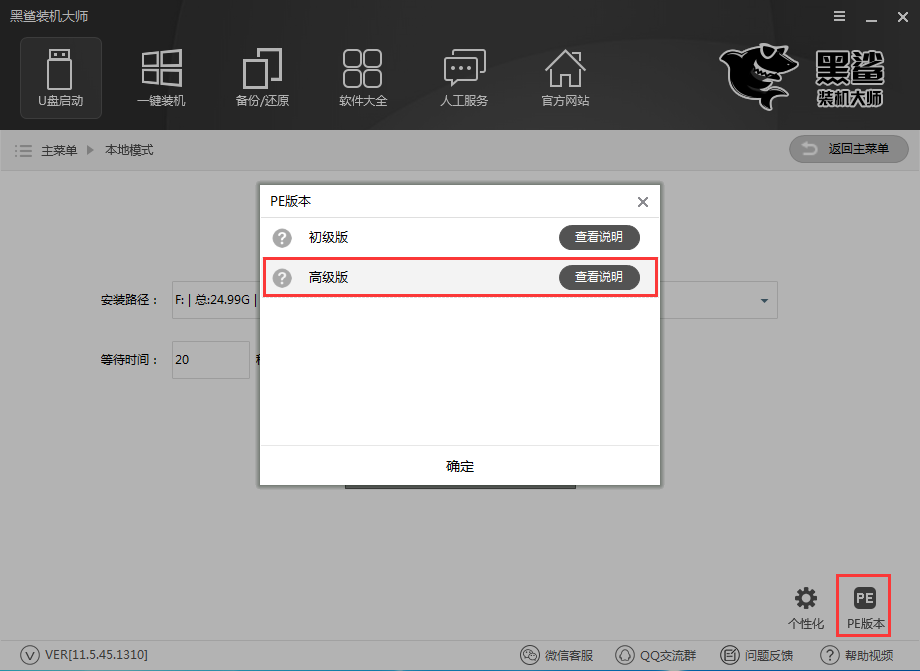Open the title bar hamburger menu
Screen dimensions: 920x671
coord(837,18)
